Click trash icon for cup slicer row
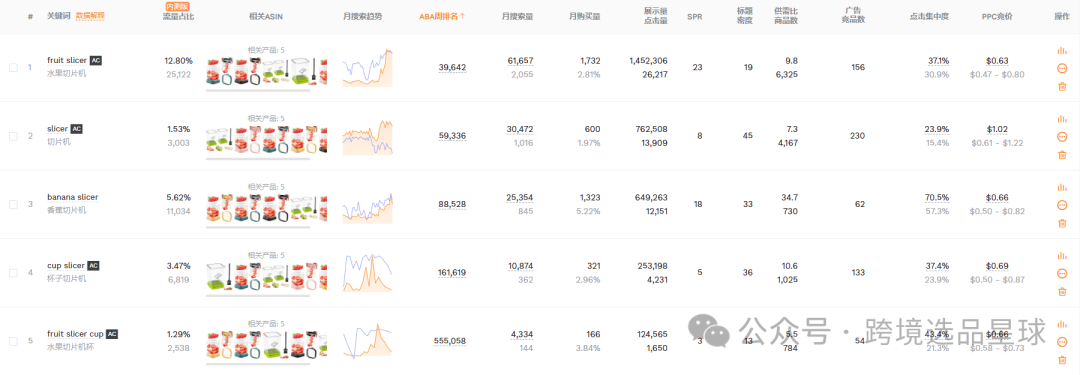Image resolution: width=1080 pixels, height=375 pixels. (x=1061, y=292)
